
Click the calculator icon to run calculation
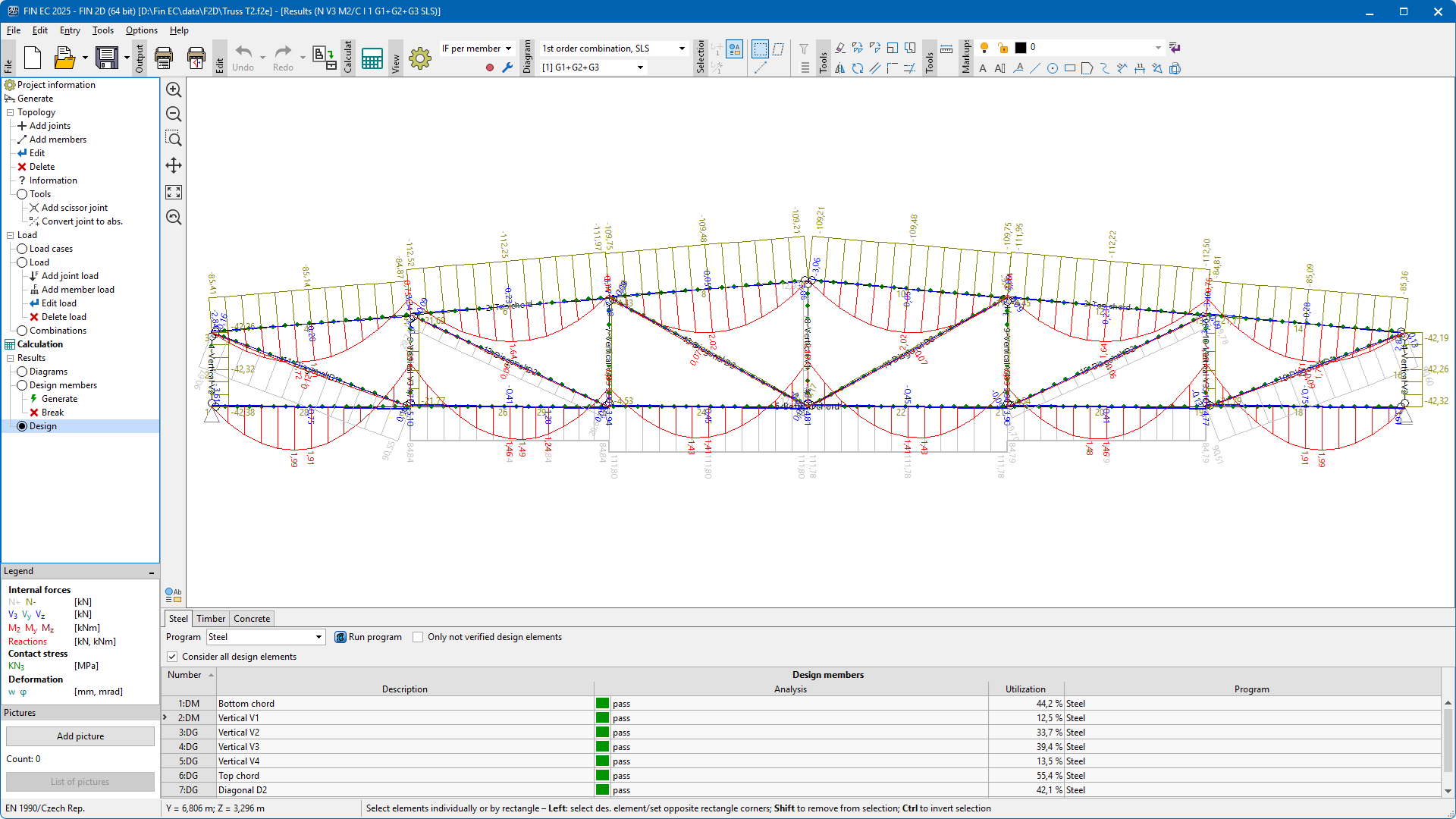pos(372,58)
